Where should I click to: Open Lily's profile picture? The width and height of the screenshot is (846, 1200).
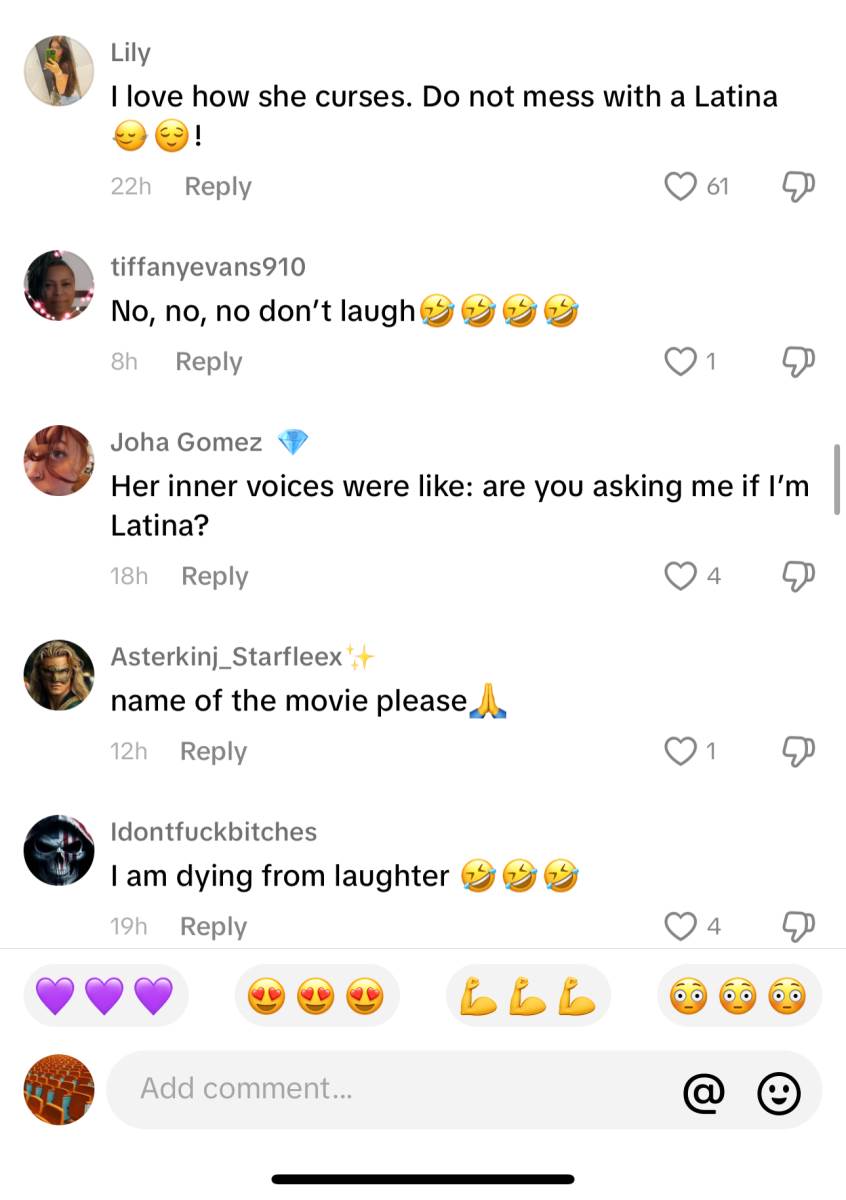point(59,70)
